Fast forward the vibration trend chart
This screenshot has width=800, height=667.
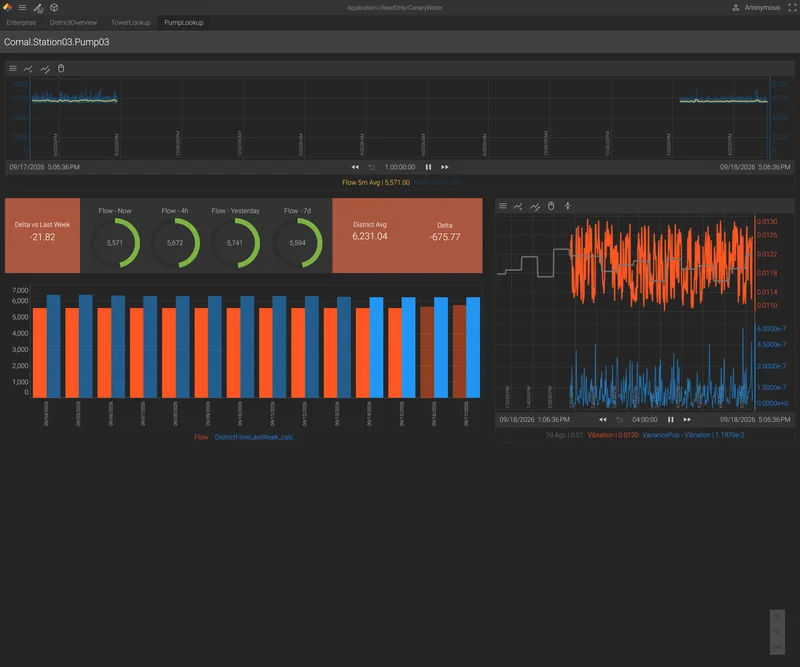(687, 419)
